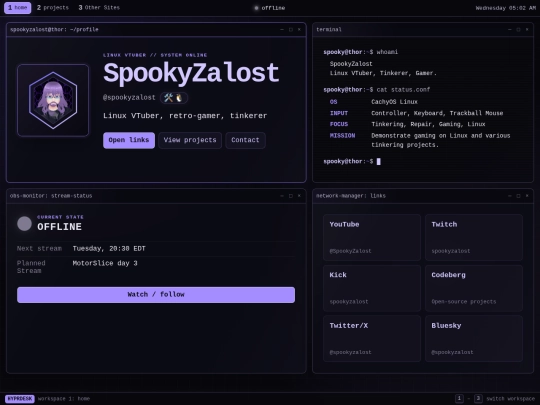
Task: Click the Watch / follow button
Action: (x=156, y=295)
